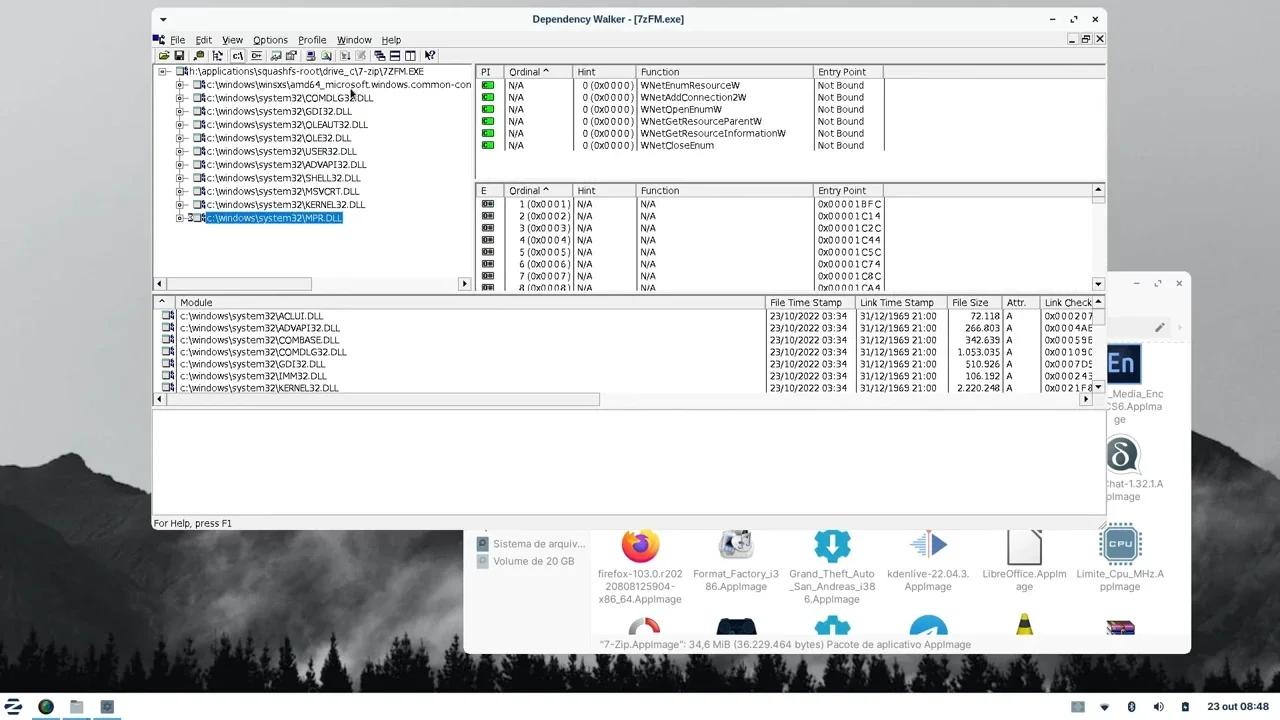Click the green PI status icon beside WNetCloseEnum

(488, 145)
